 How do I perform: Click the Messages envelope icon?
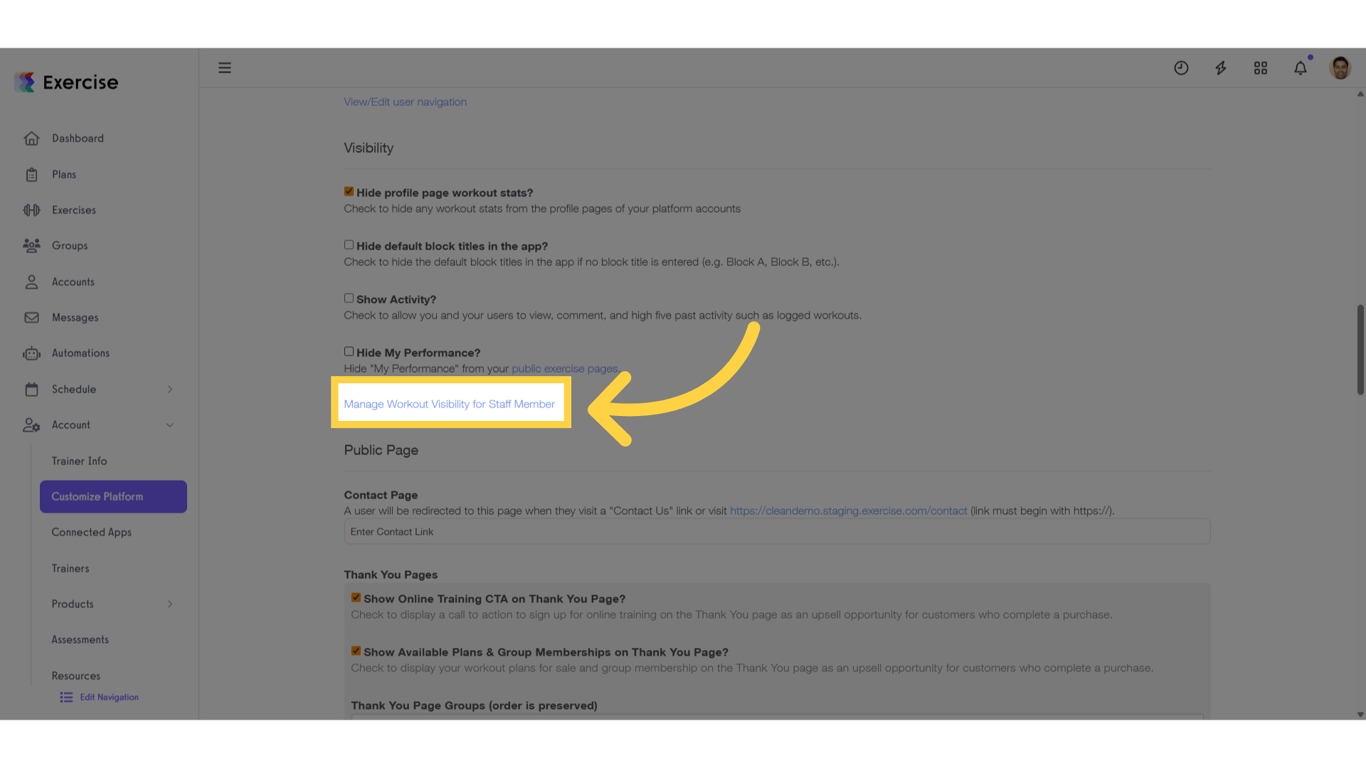pos(32,317)
